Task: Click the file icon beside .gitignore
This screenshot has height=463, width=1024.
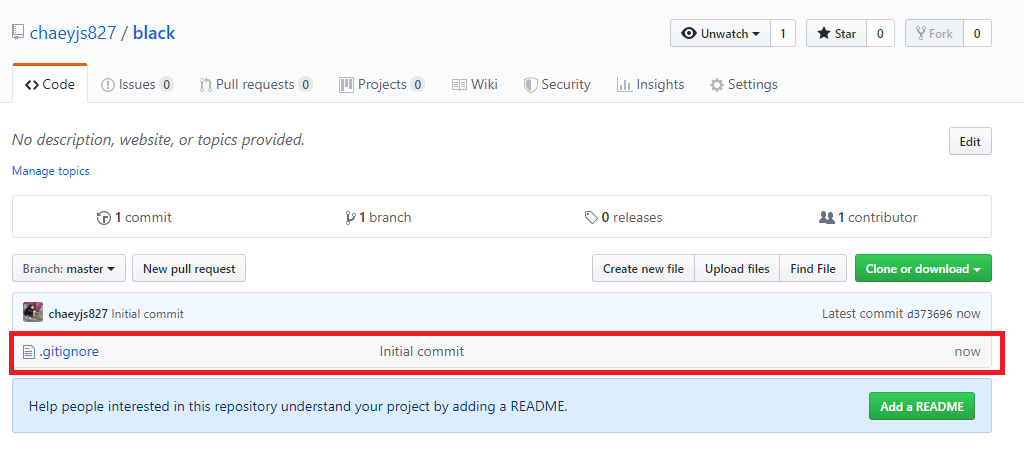Action: 29,352
